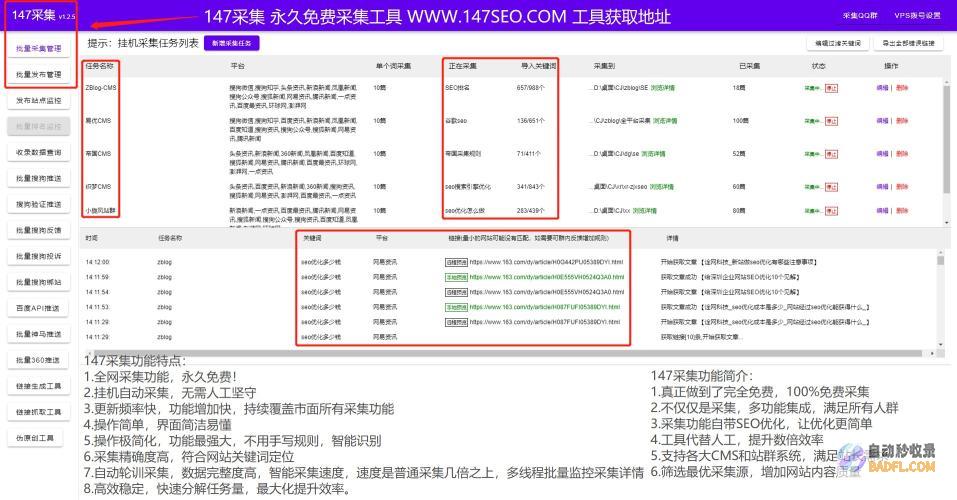Image resolution: width=957 pixels, height=500 pixels.
Task: Delete the 小旋风站群 task via 删除
Action: point(902,211)
